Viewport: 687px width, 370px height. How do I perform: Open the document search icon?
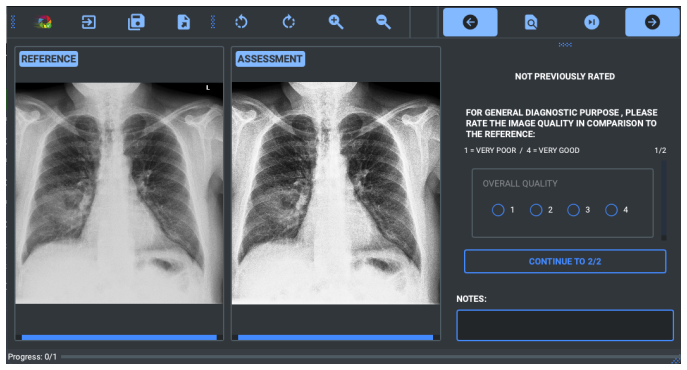tap(531, 22)
